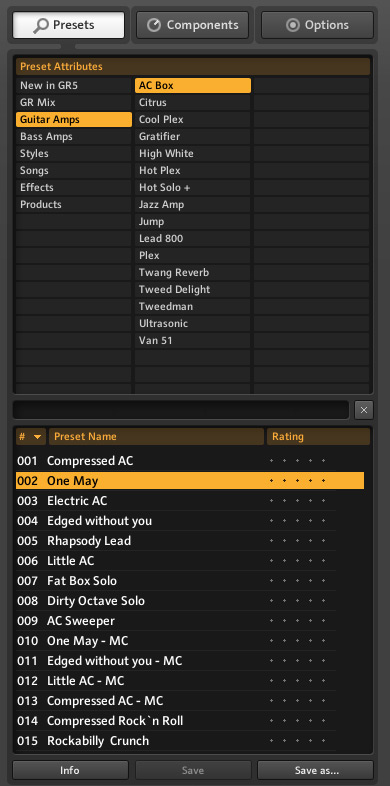This screenshot has height=786, width=390.
Task: Select Cool Plex amp
Action: (x=192, y=120)
